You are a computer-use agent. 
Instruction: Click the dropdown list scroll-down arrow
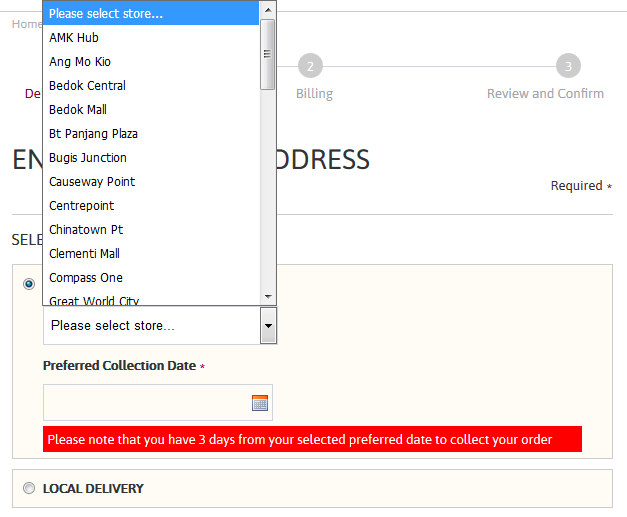pyautogui.click(x=267, y=297)
